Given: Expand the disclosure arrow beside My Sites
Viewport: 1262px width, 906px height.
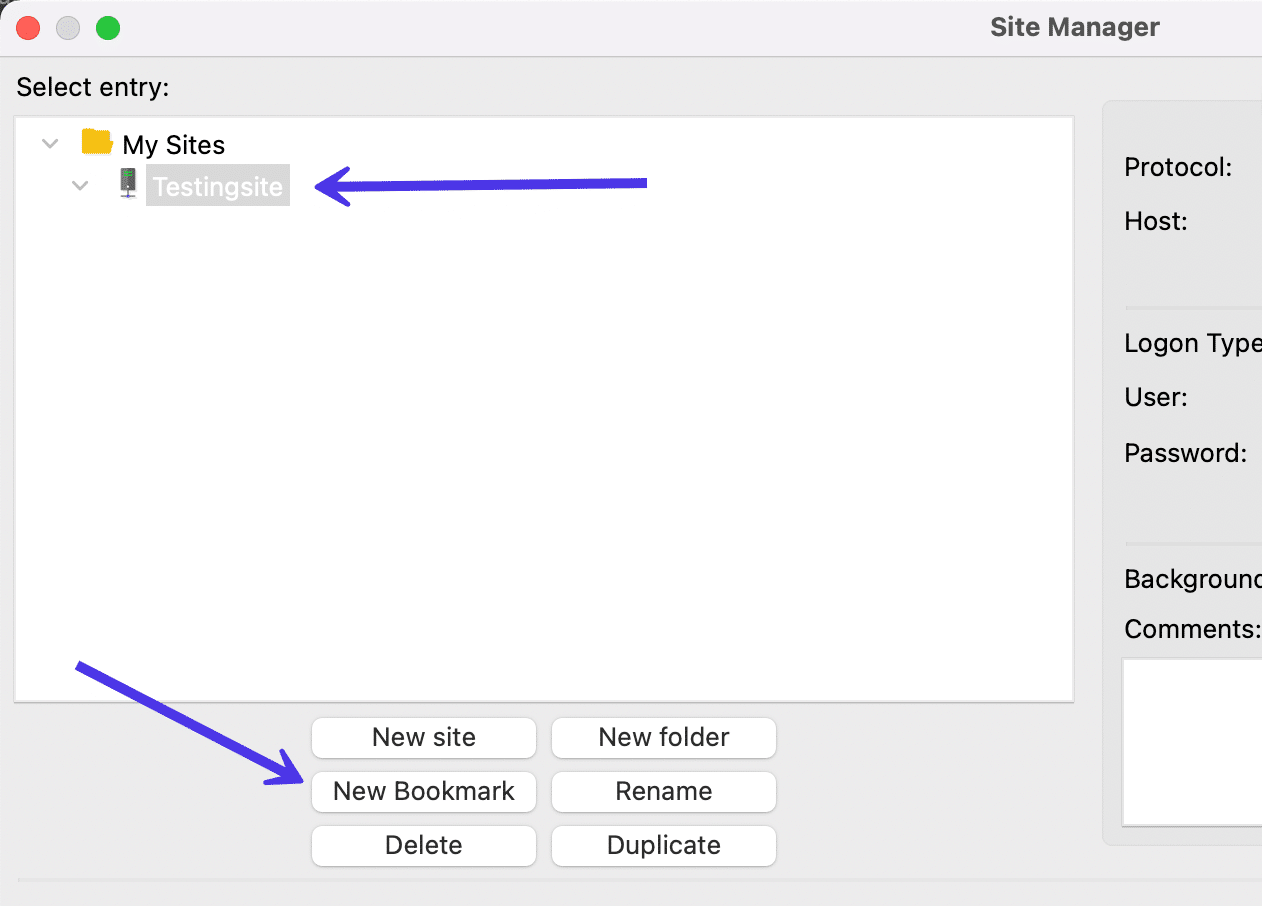Looking at the screenshot, I should (x=50, y=143).
